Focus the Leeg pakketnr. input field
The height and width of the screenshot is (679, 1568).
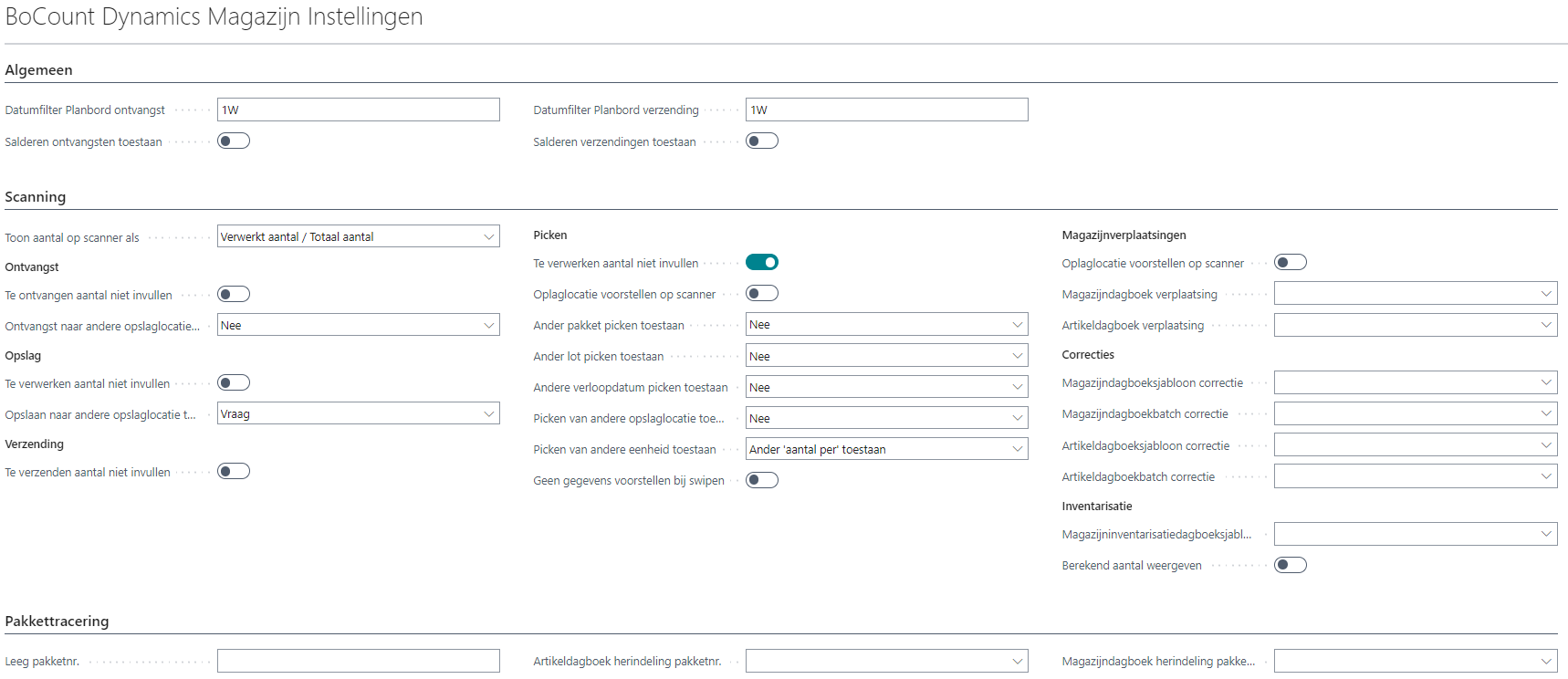(359, 661)
